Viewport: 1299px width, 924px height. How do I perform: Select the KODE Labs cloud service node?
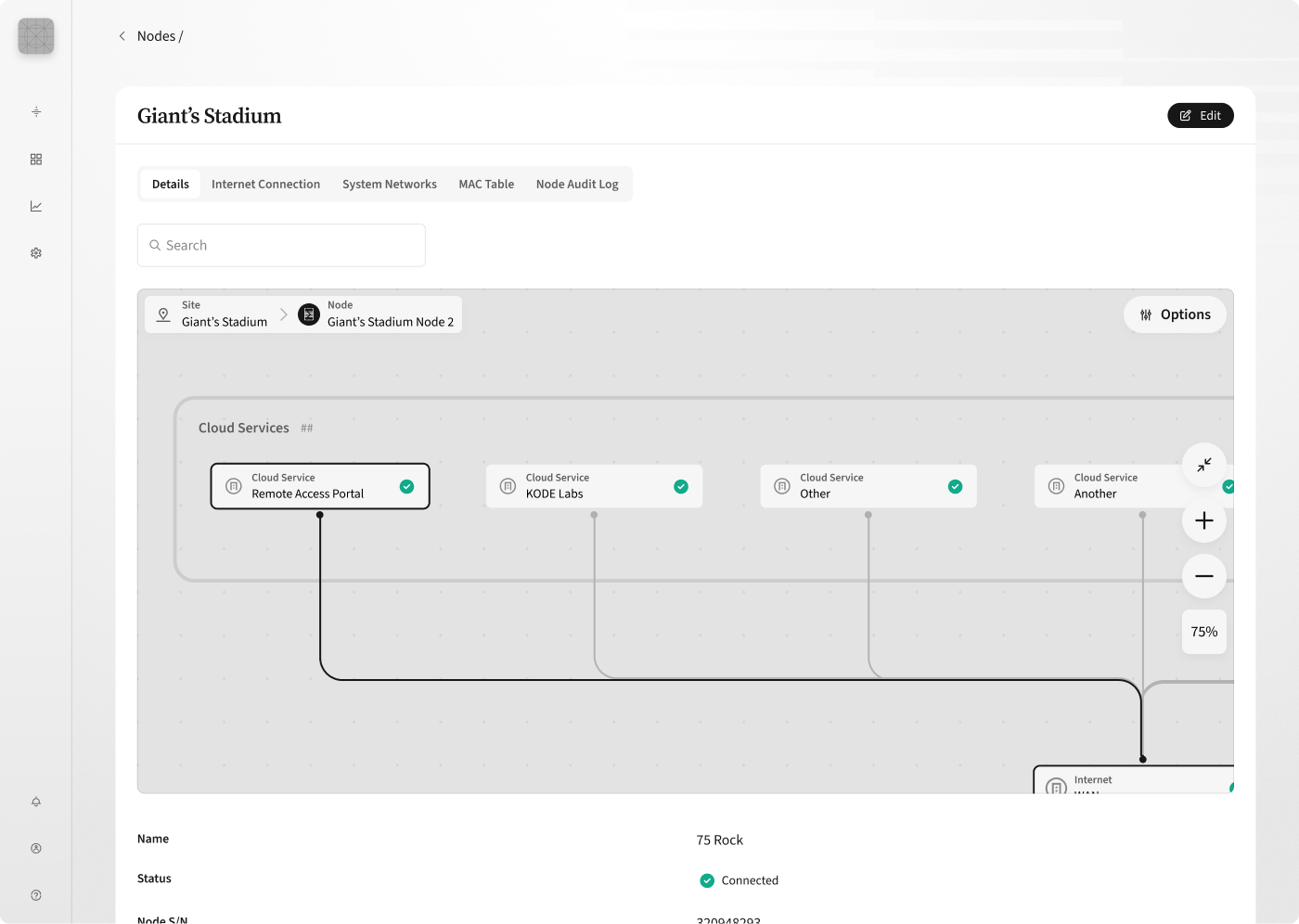pos(594,486)
